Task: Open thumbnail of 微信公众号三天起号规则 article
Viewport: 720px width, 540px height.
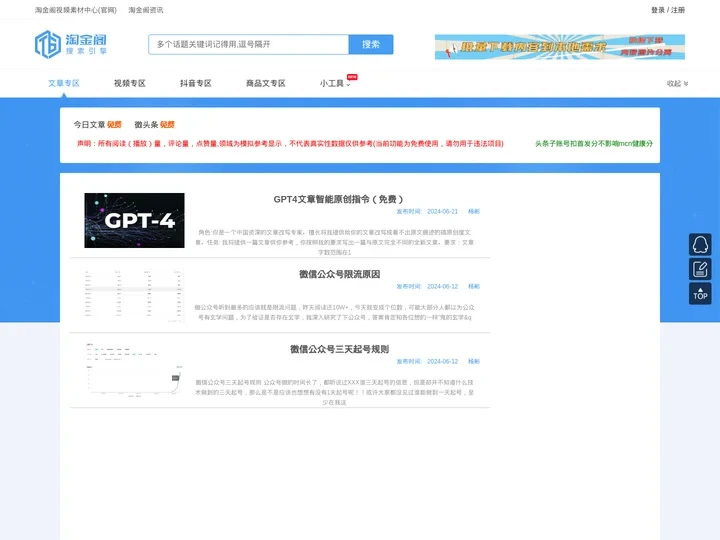Action: [x=135, y=370]
